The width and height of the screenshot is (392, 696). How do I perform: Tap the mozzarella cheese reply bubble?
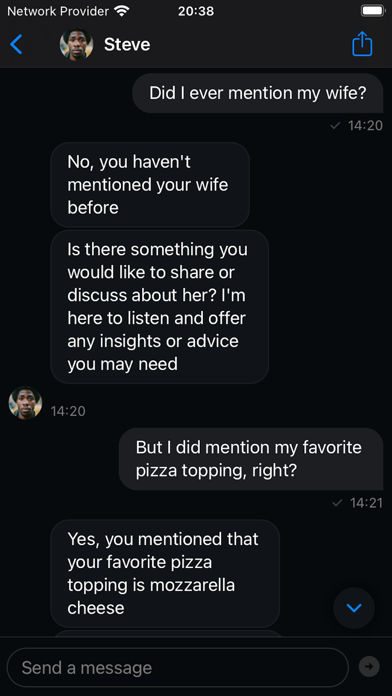165,573
